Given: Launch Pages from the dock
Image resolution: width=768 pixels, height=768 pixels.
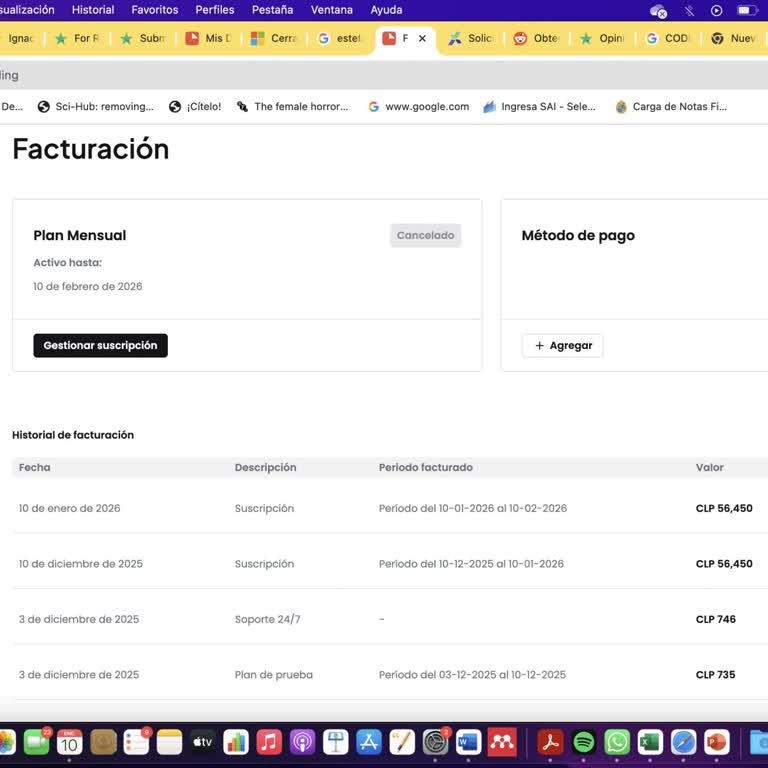Looking at the screenshot, I should click(x=402, y=743).
